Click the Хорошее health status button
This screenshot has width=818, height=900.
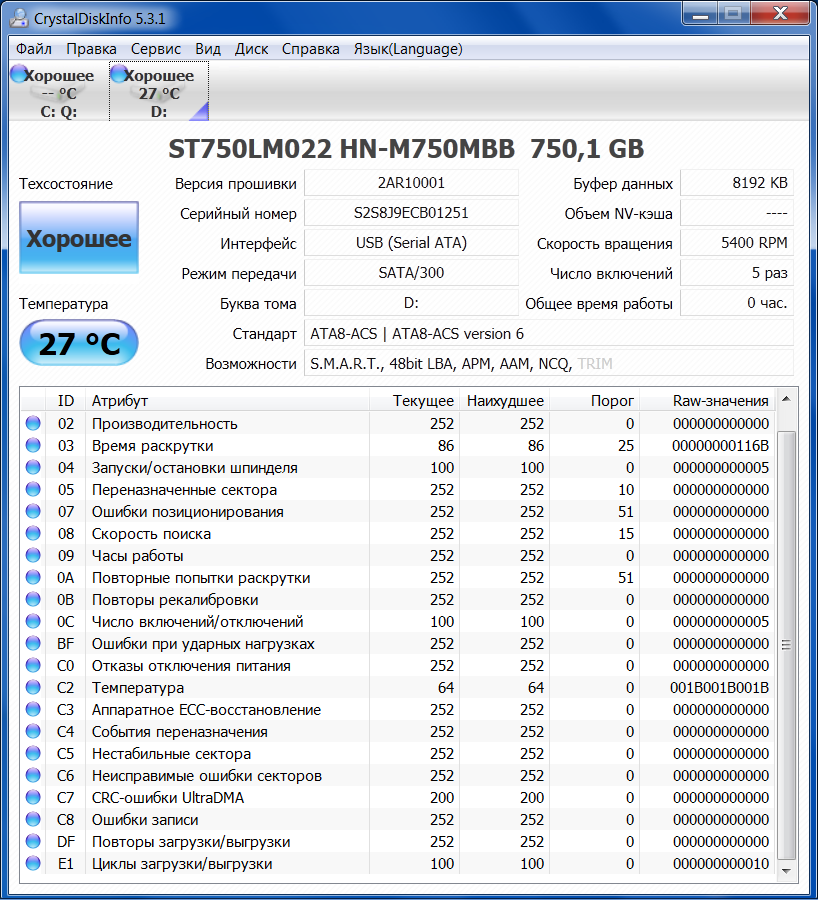(79, 239)
